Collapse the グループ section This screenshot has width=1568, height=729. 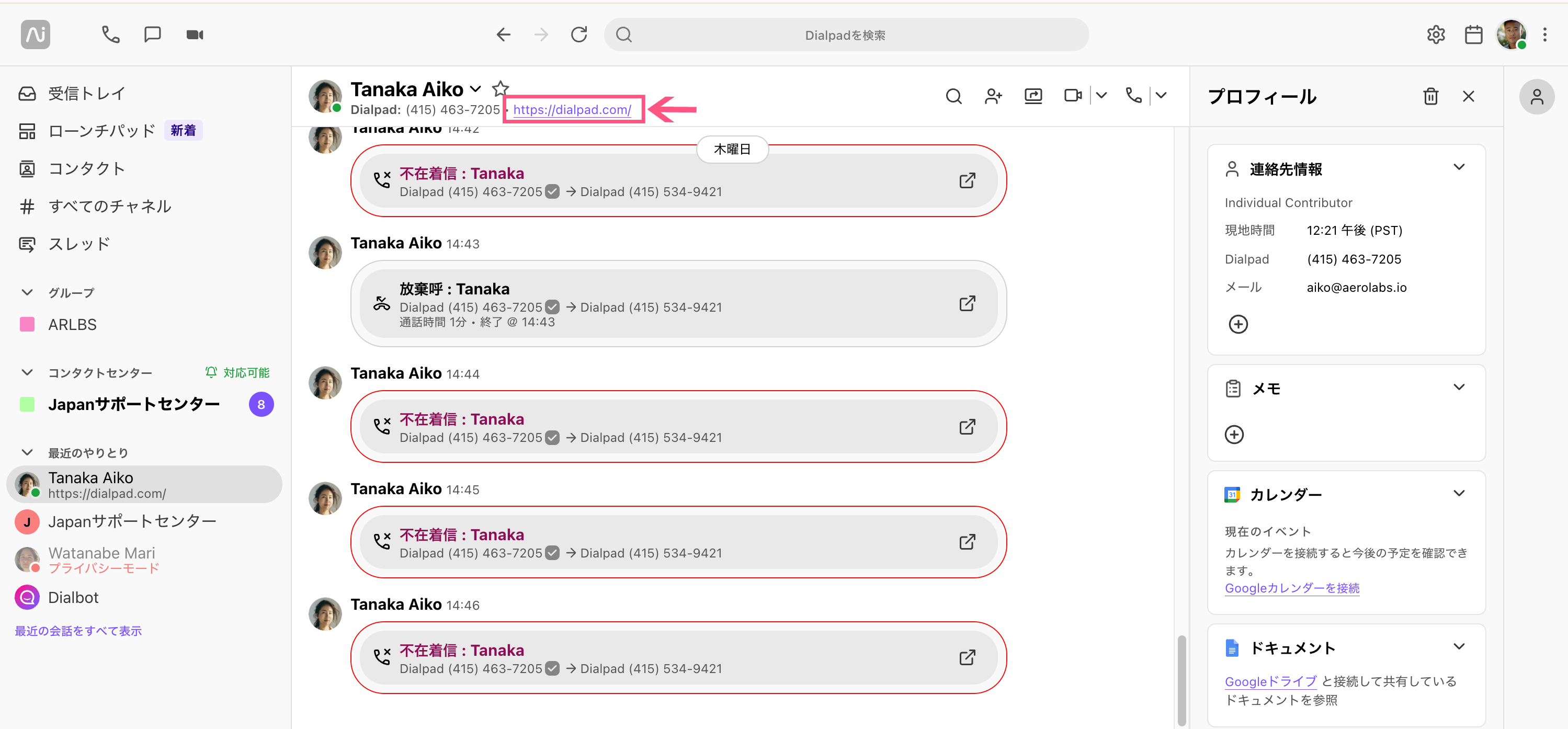(27, 293)
